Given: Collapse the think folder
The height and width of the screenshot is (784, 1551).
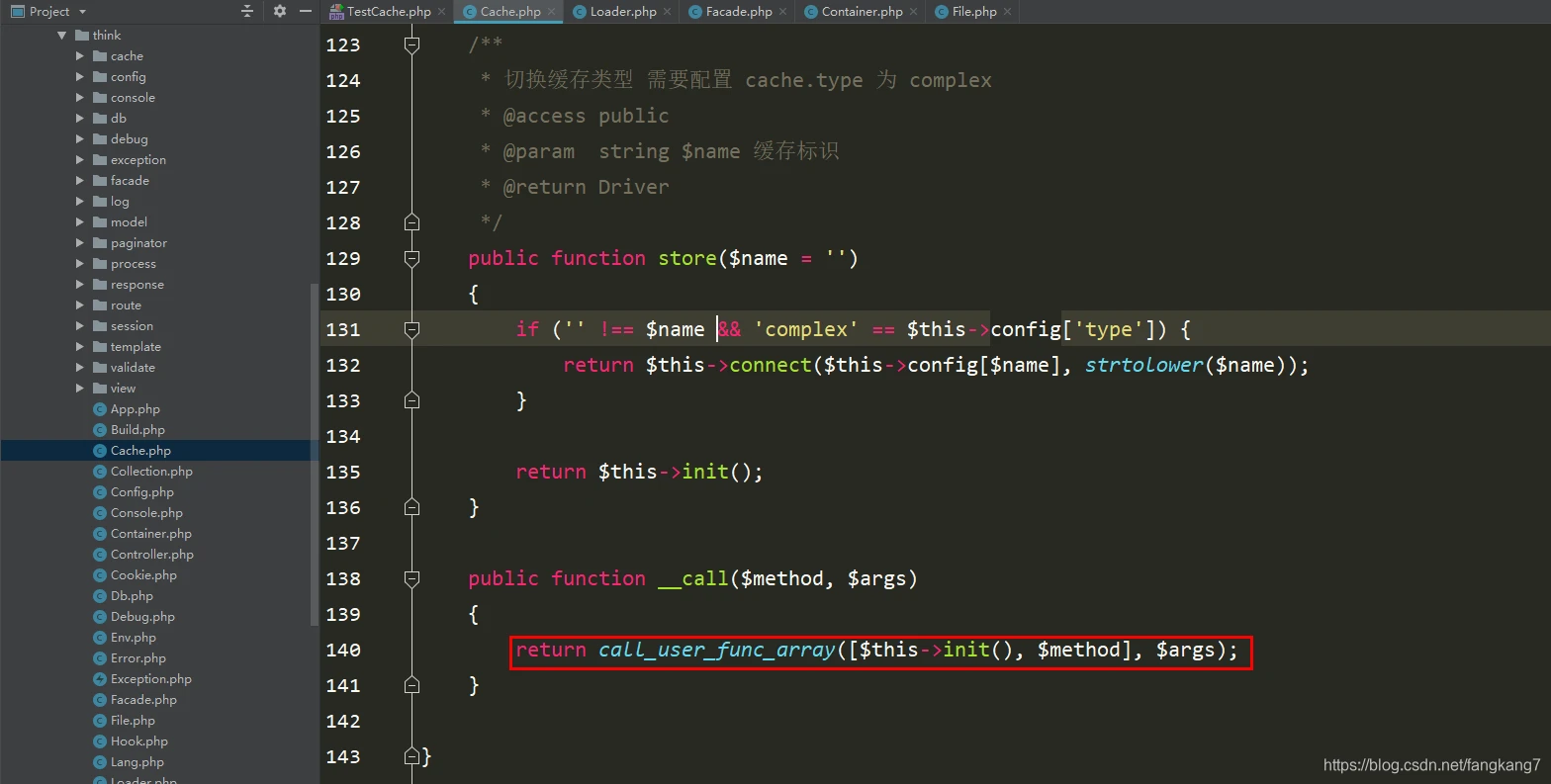Looking at the screenshot, I should click(62, 35).
